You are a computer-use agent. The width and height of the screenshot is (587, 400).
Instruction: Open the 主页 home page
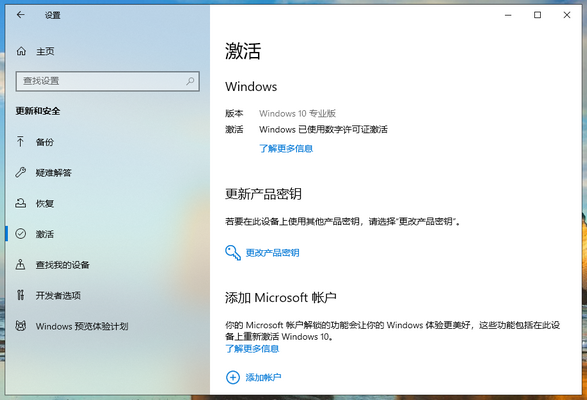45,51
